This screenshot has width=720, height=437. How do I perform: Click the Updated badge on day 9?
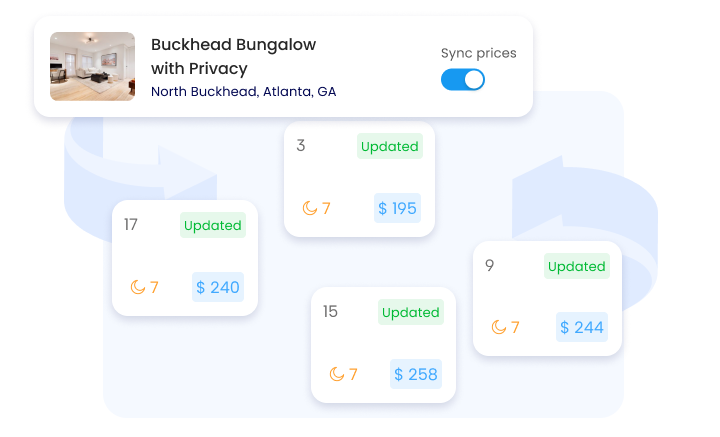pyautogui.click(x=576, y=266)
